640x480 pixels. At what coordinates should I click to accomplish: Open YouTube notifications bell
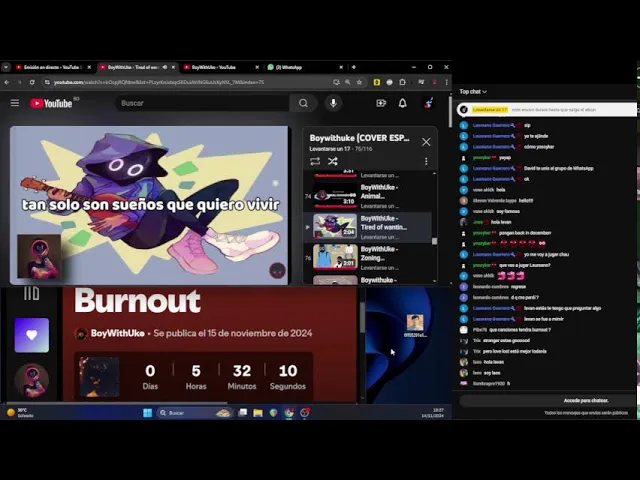tap(402, 103)
